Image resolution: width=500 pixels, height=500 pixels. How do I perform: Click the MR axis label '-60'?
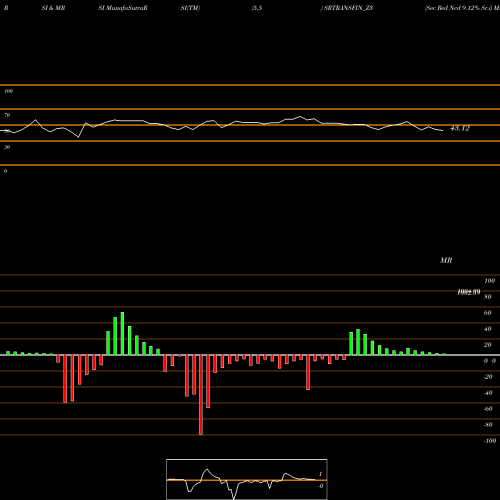click(488, 409)
